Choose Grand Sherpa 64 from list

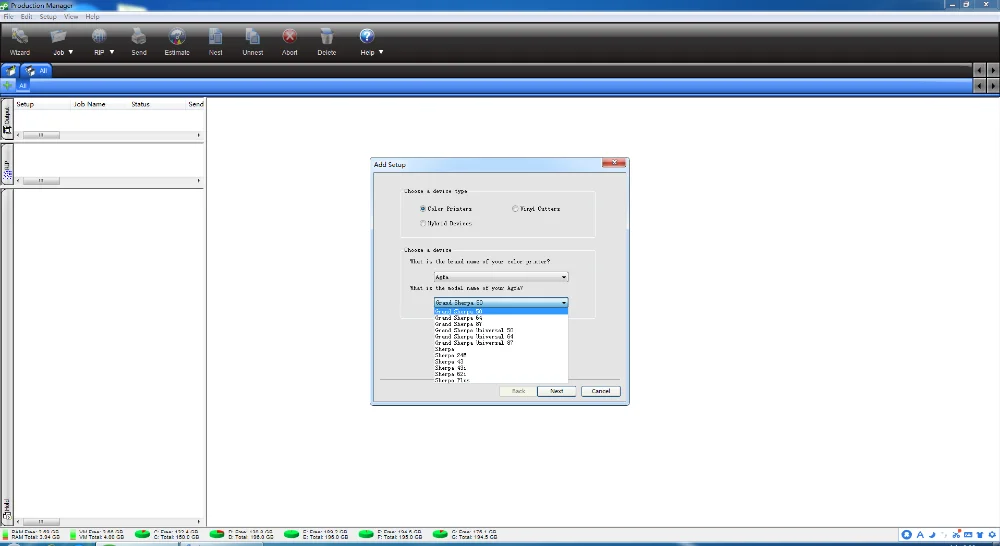click(501, 318)
